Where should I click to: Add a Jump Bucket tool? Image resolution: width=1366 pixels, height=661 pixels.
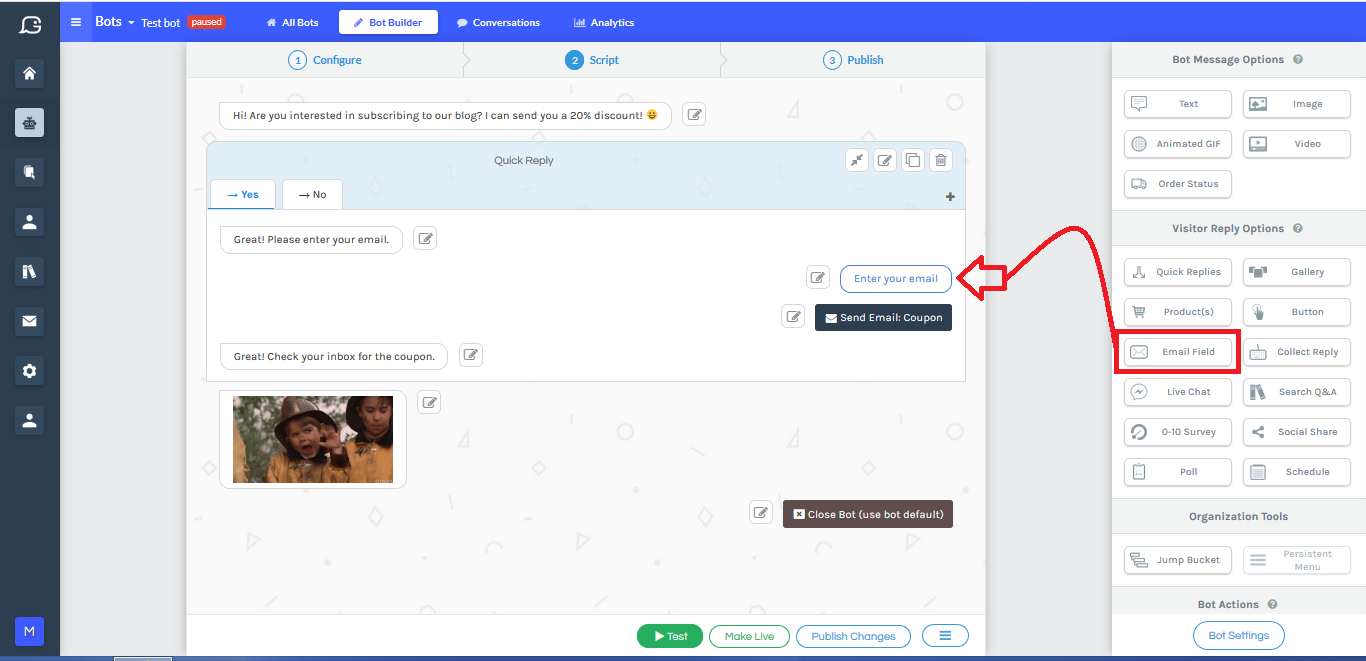(1178, 560)
